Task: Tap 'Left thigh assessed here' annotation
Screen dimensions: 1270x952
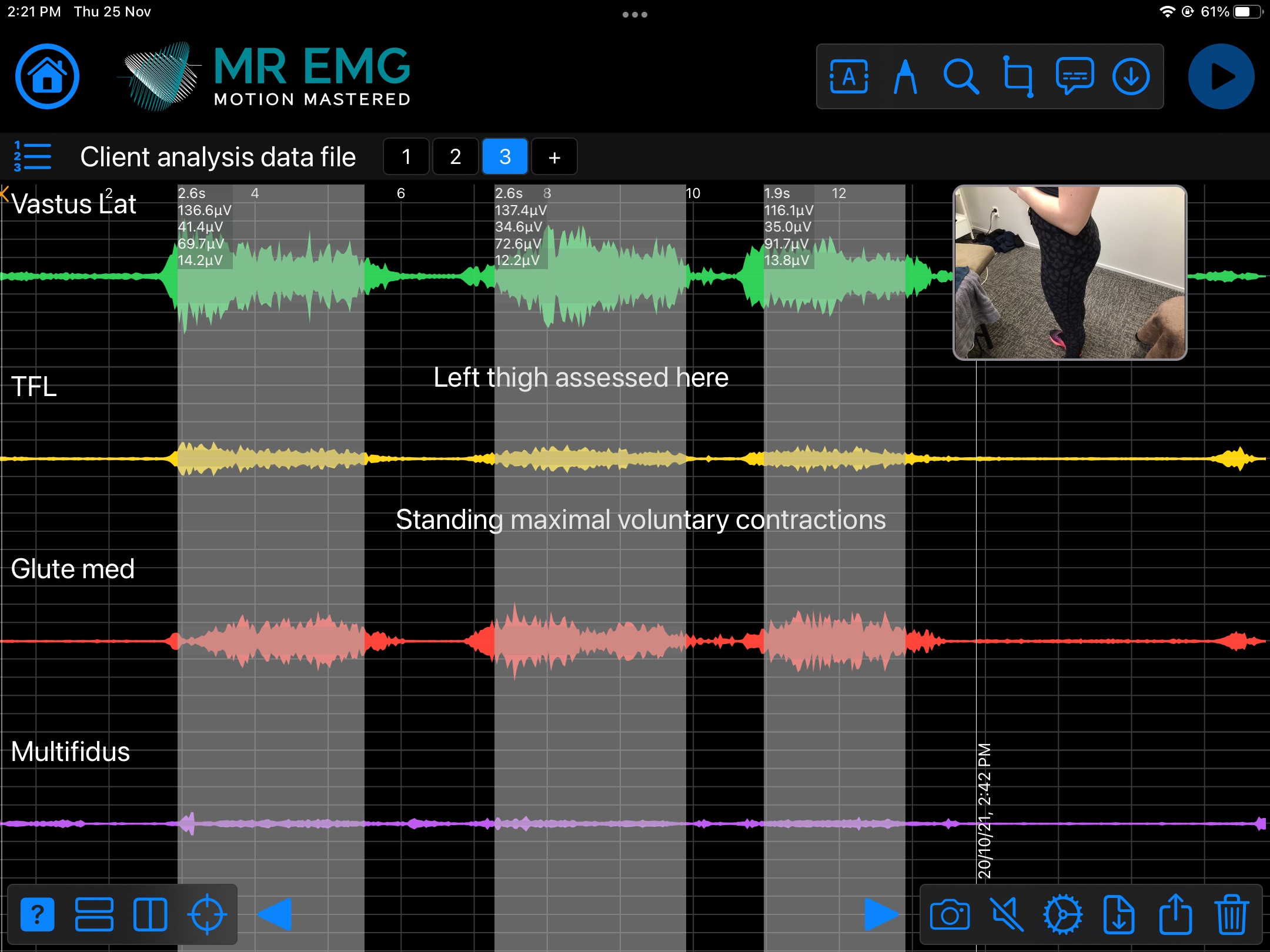Action: [581, 377]
